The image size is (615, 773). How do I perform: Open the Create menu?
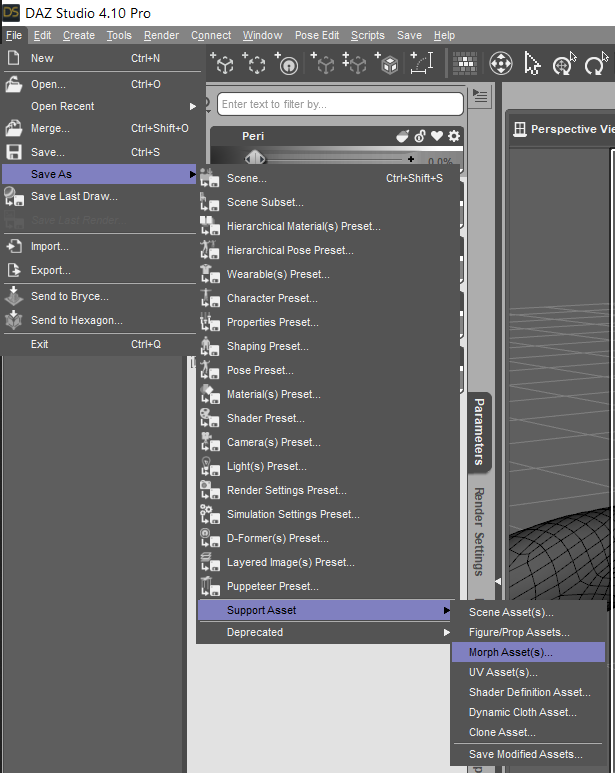pos(79,35)
